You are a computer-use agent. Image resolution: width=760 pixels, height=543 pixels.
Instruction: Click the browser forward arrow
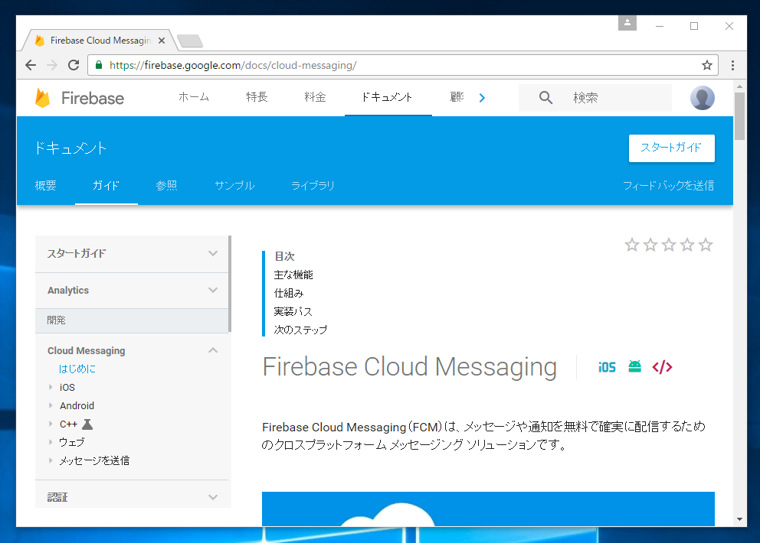pyautogui.click(x=52, y=65)
